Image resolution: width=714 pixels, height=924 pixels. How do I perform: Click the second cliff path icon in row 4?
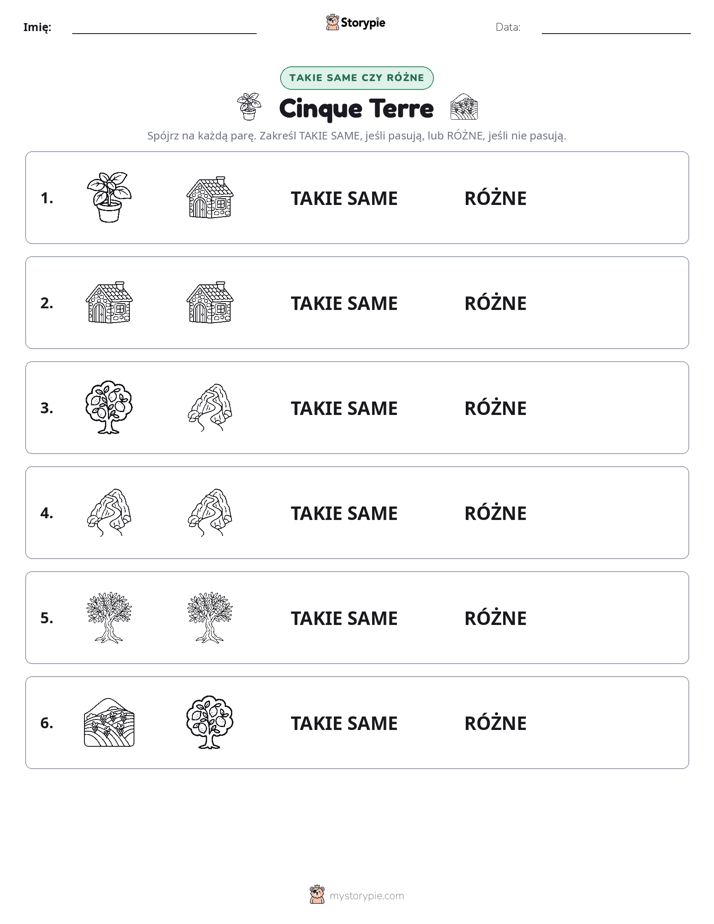(x=210, y=512)
